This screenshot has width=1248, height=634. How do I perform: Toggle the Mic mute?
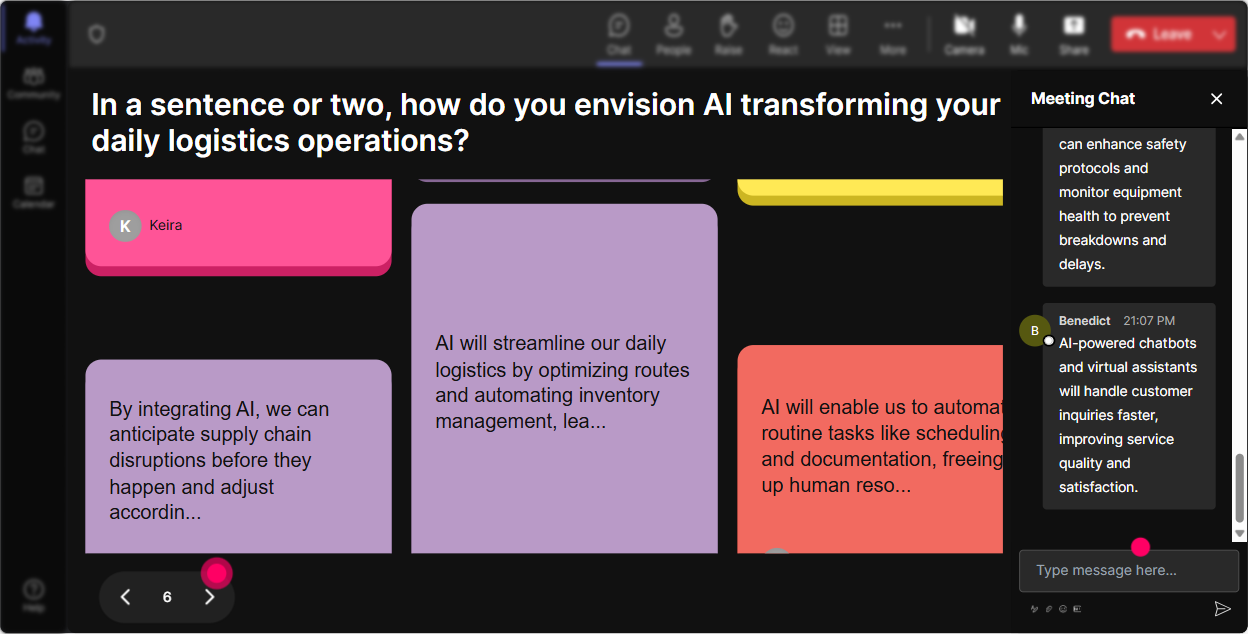[1019, 34]
